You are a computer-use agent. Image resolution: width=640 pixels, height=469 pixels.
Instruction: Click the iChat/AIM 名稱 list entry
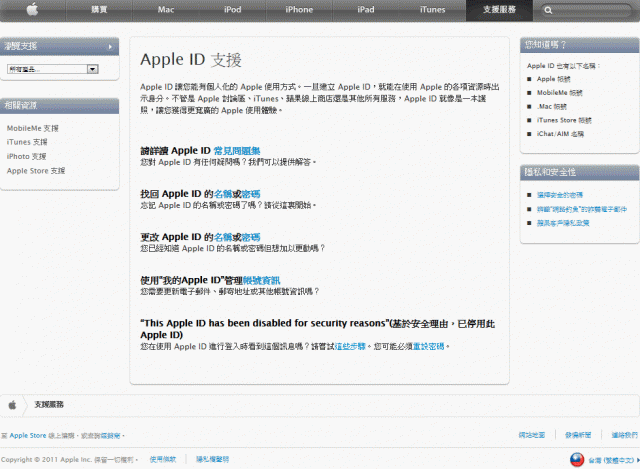(560, 134)
